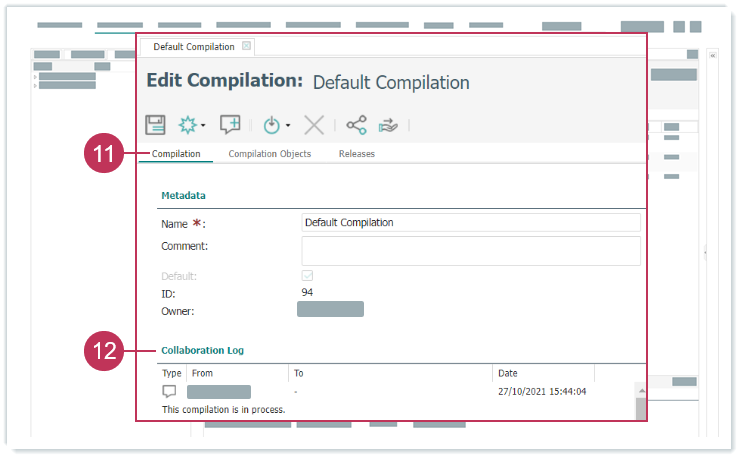Image resolution: width=741 pixels, height=459 pixels.
Task: Click into the Comment text box
Action: (470, 250)
